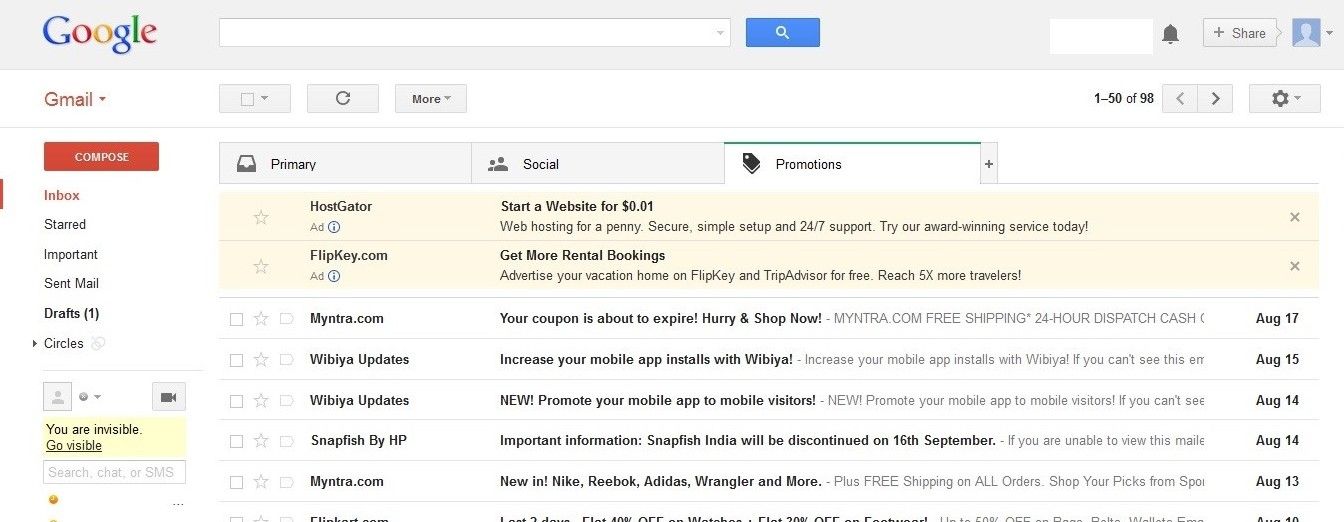This screenshot has width=1344, height=522.
Task: Click the Google logo
Action: click(x=99, y=34)
